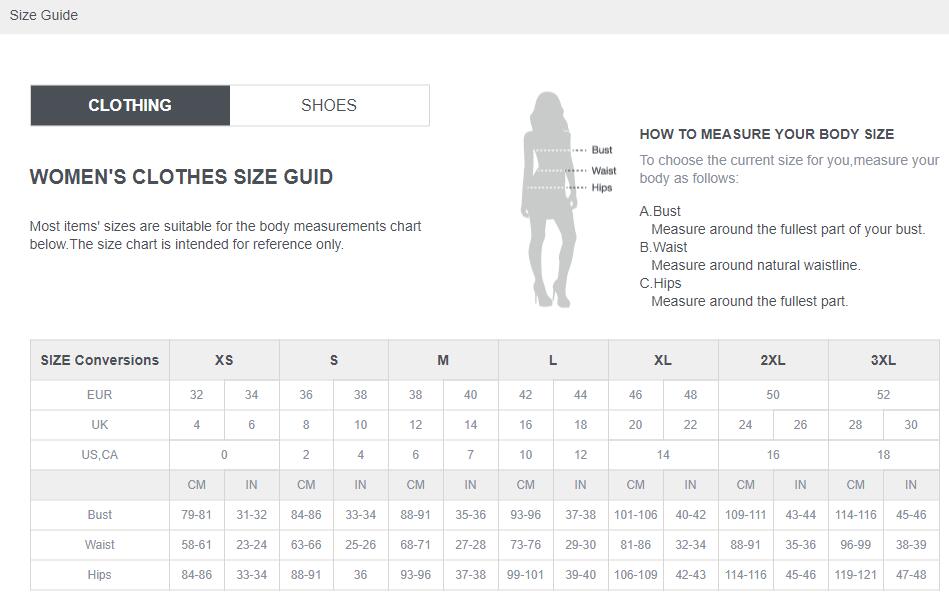The width and height of the screenshot is (949, 615).
Task: Select the M size column header
Action: point(443,360)
